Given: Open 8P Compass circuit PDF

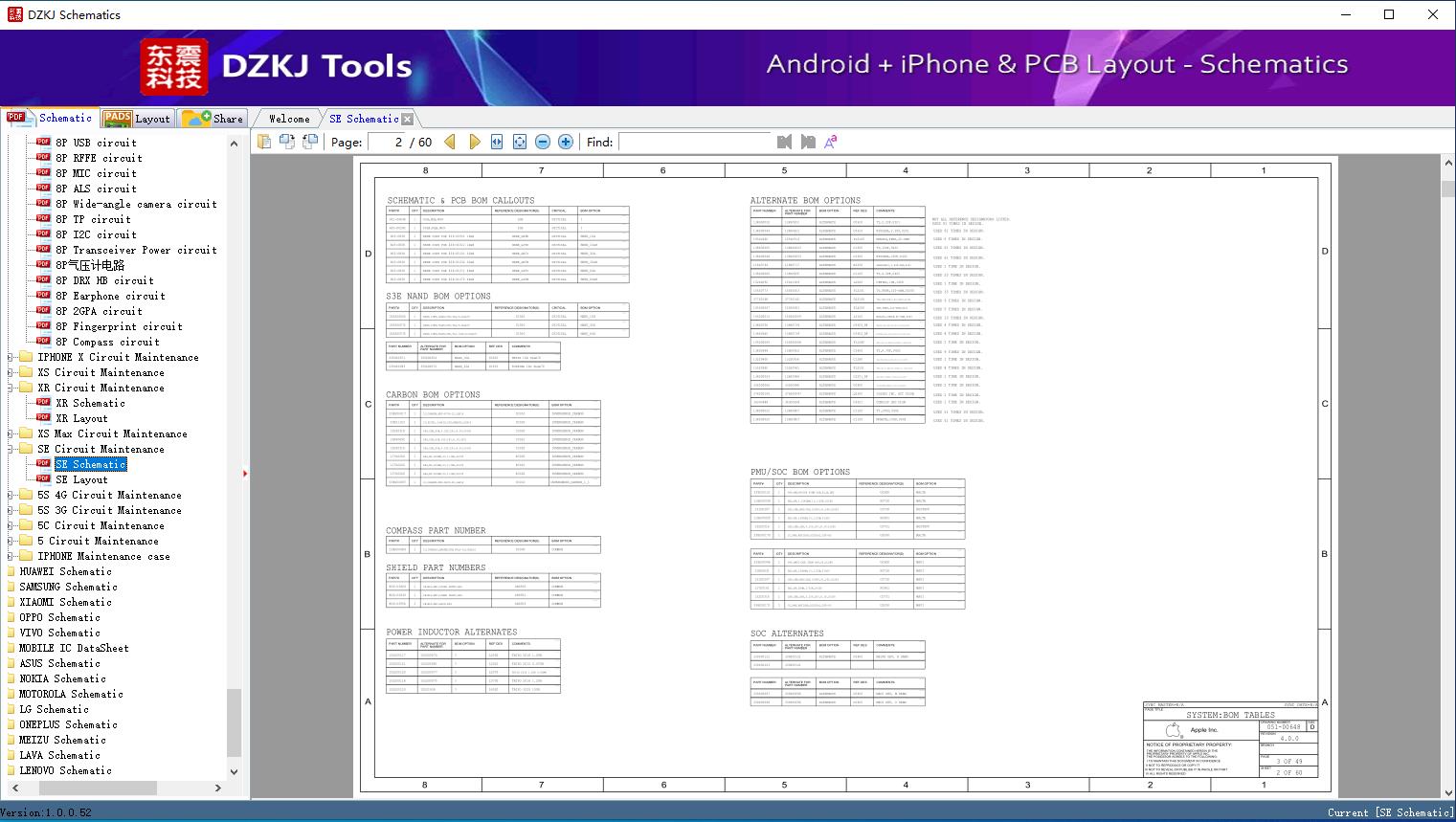Looking at the screenshot, I should 107,342.
